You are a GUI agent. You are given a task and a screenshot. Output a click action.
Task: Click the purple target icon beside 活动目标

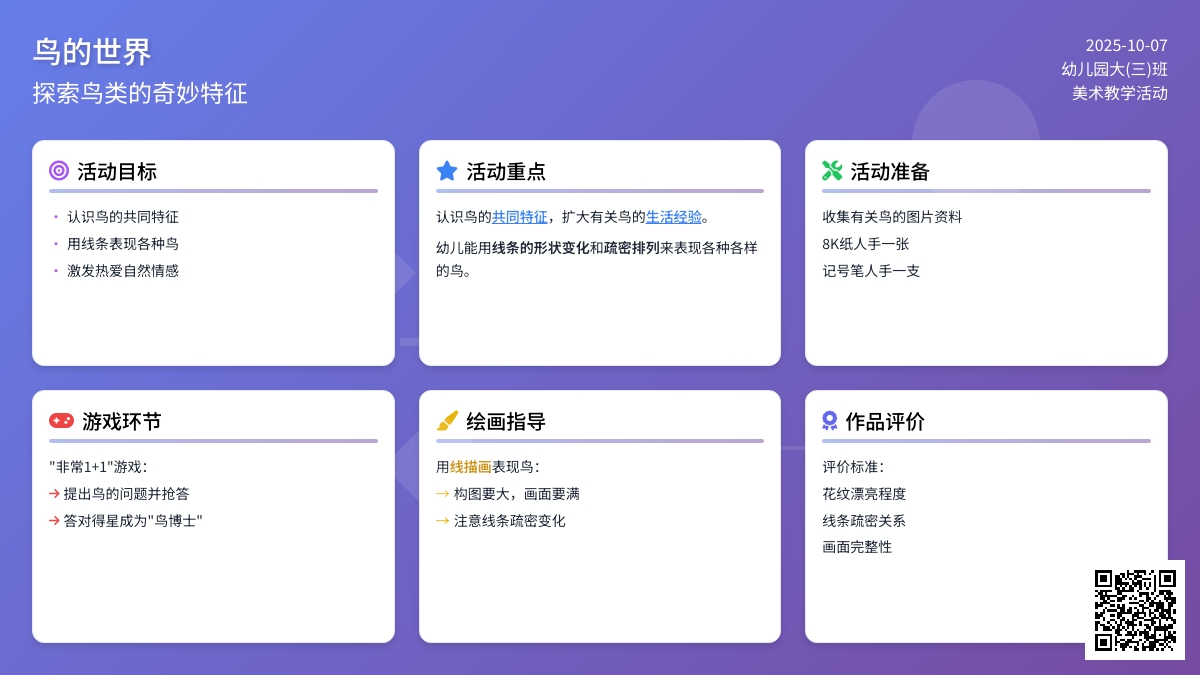(x=59, y=171)
